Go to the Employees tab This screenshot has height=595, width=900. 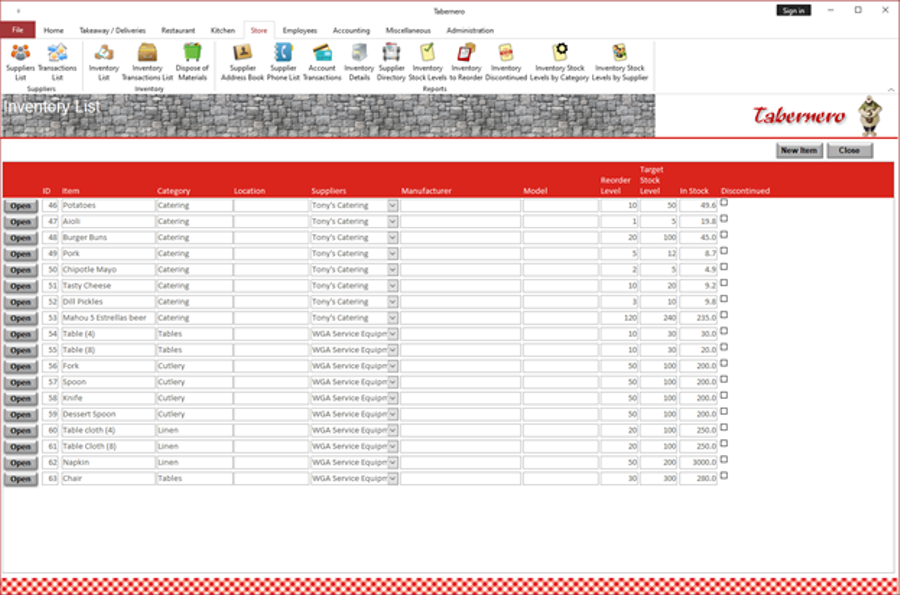click(300, 30)
